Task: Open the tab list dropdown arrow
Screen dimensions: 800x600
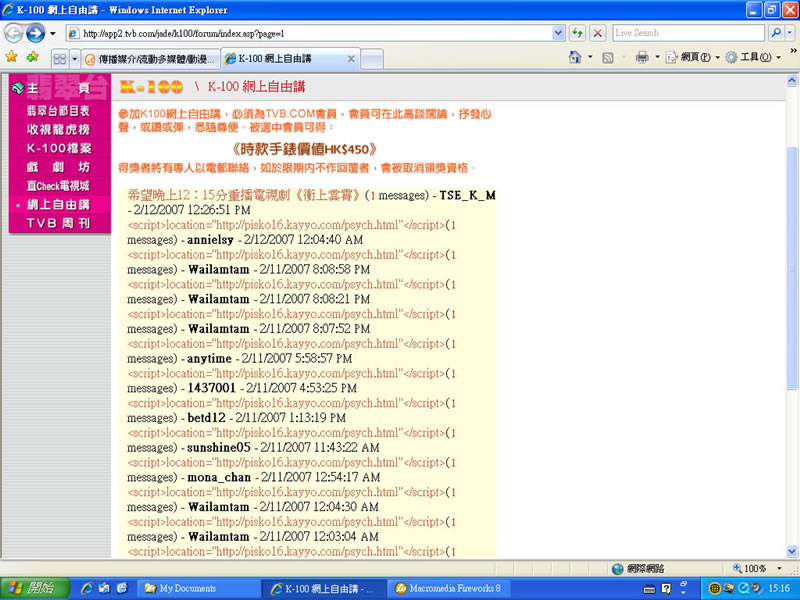Action: coord(74,59)
